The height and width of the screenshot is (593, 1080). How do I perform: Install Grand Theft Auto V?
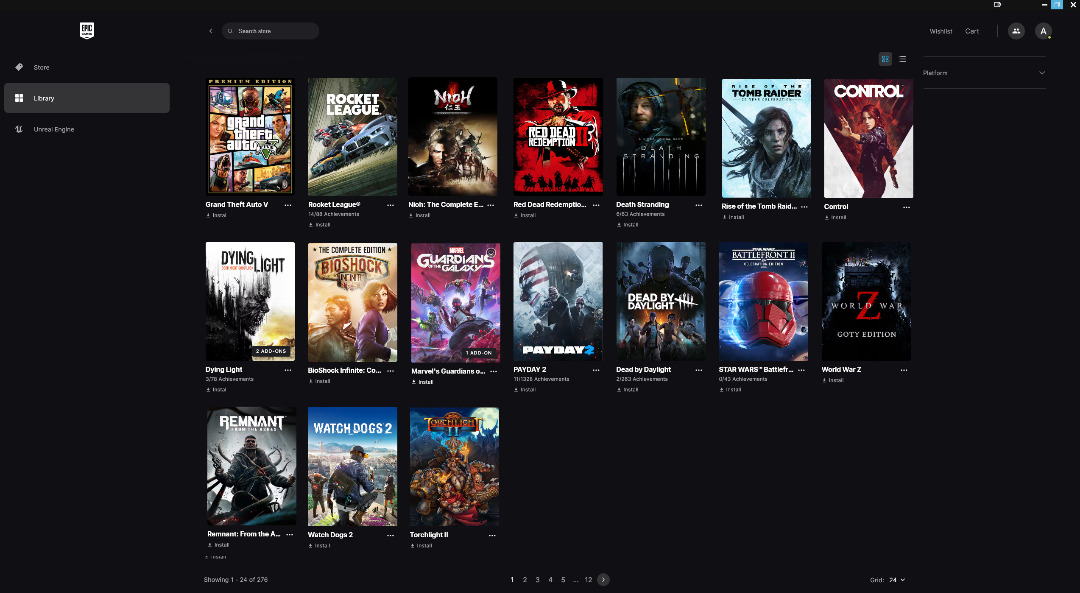[216, 216]
